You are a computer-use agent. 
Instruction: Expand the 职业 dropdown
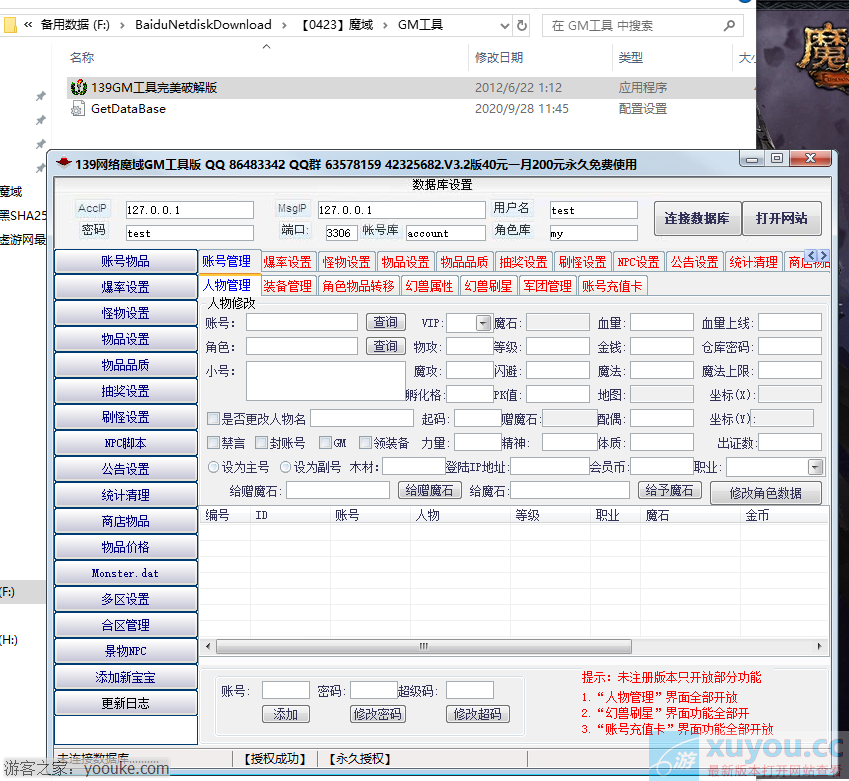tap(815, 467)
